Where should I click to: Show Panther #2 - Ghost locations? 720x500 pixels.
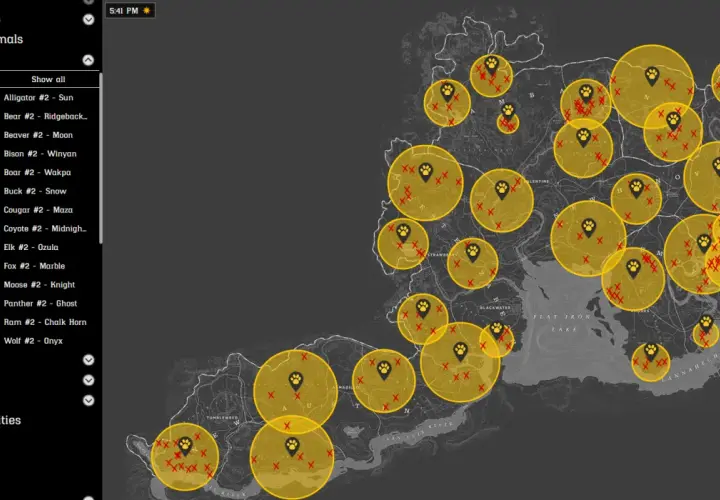(x=40, y=303)
